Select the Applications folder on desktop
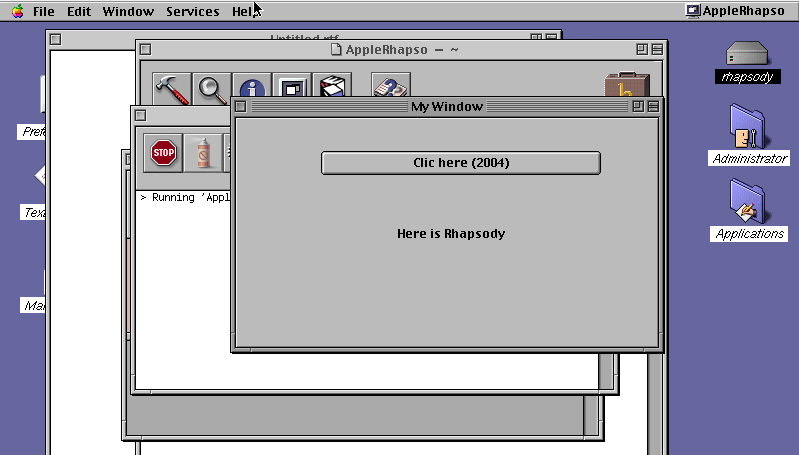The image size is (799, 455). pyautogui.click(x=748, y=201)
